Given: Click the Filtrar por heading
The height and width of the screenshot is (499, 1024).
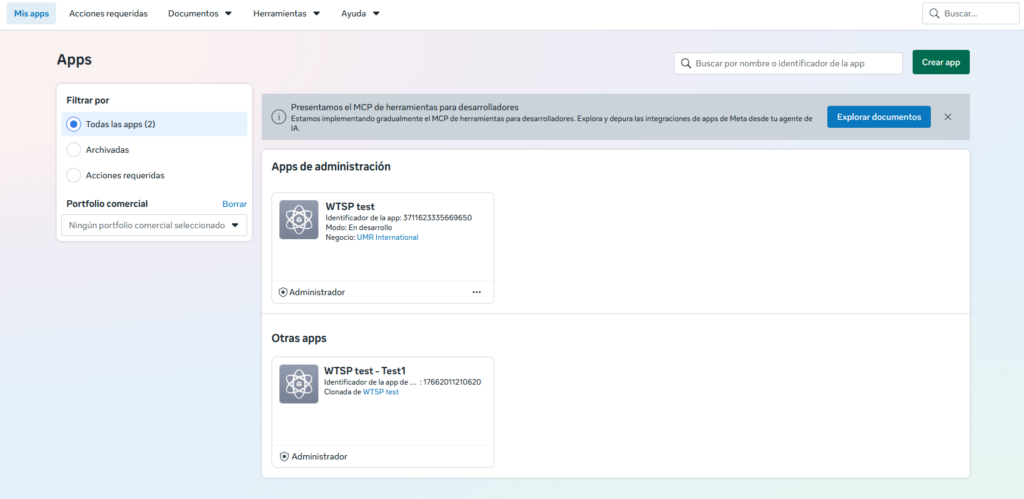Looking at the screenshot, I should click(x=88, y=101).
